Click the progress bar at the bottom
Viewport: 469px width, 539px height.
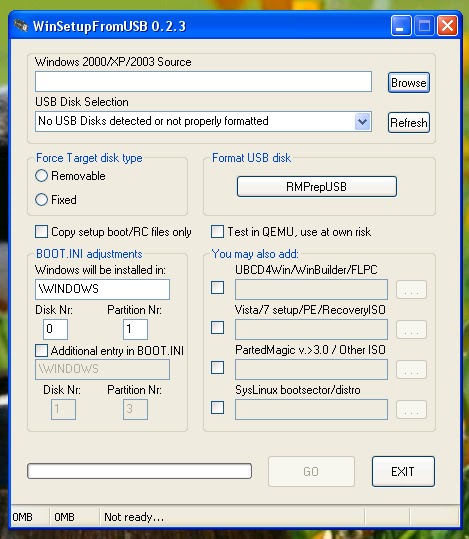[139, 471]
